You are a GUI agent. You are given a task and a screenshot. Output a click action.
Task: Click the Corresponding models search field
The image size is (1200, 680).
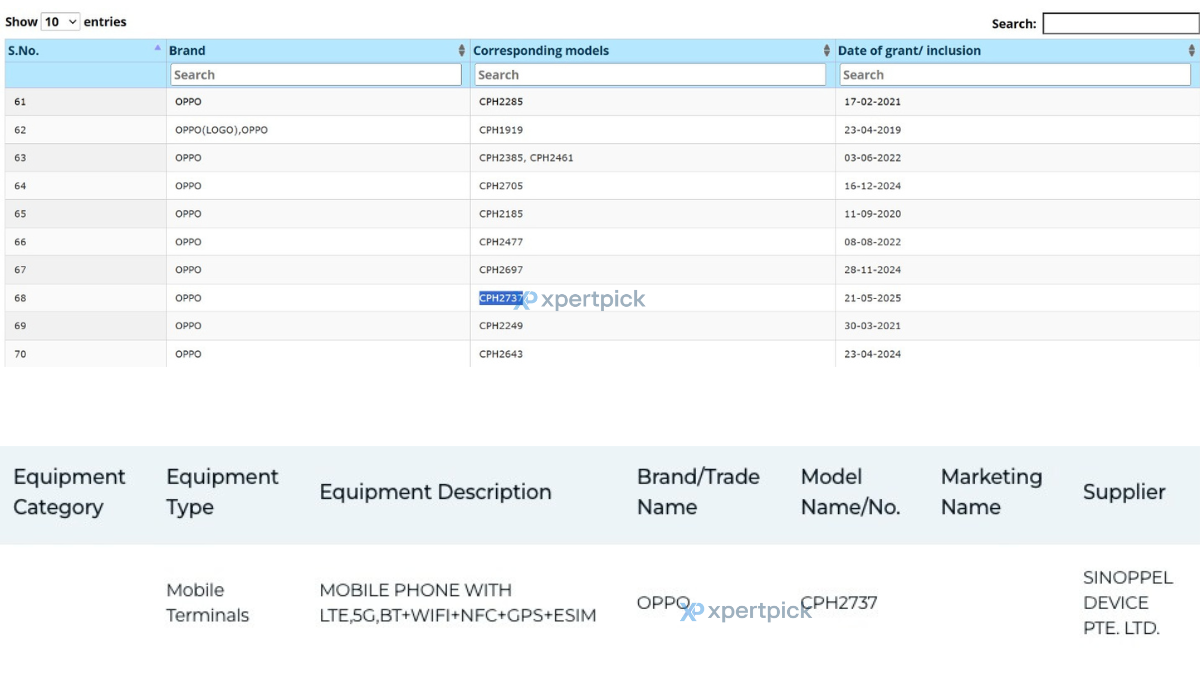tap(650, 75)
